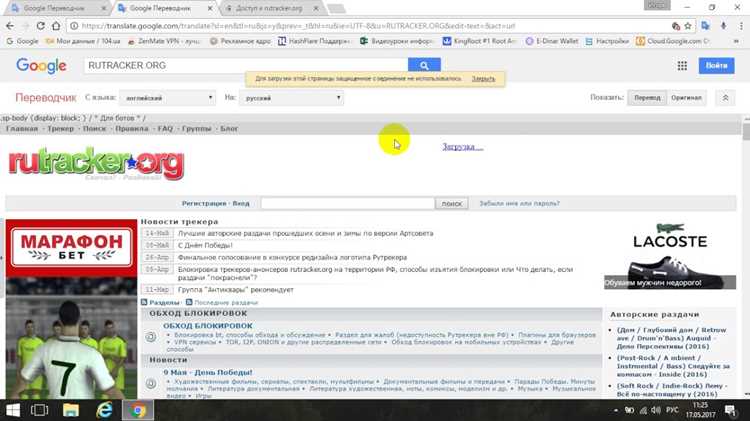Screen dimensions: 750x421
Task: Open news item С Днём Победы!
Action: [x=205, y=245]
